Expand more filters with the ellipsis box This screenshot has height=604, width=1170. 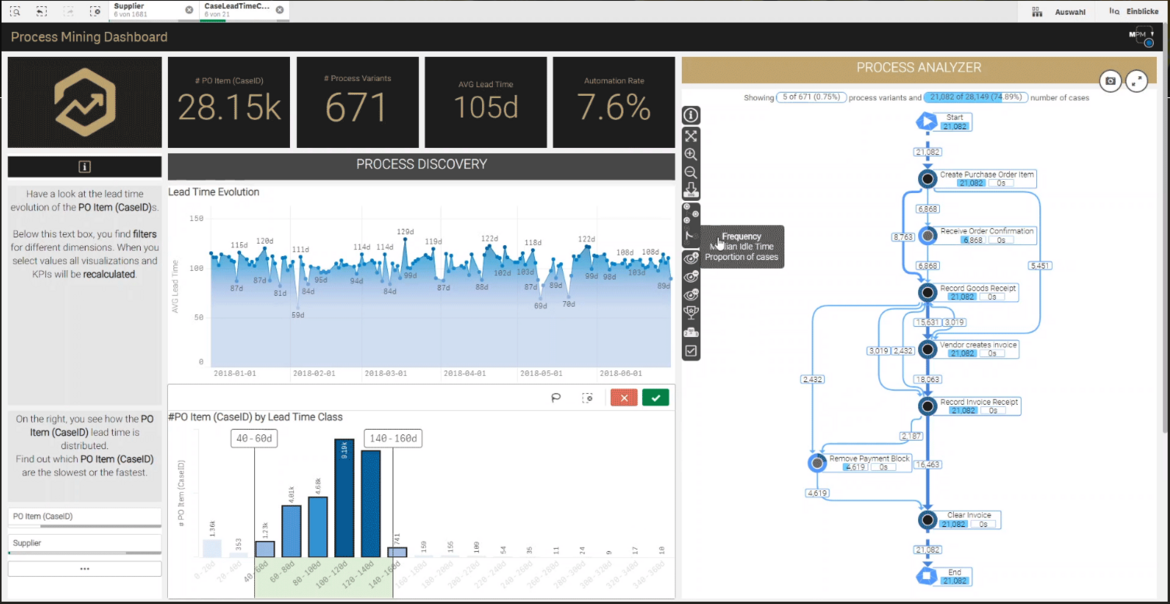[x=84, y=568]
